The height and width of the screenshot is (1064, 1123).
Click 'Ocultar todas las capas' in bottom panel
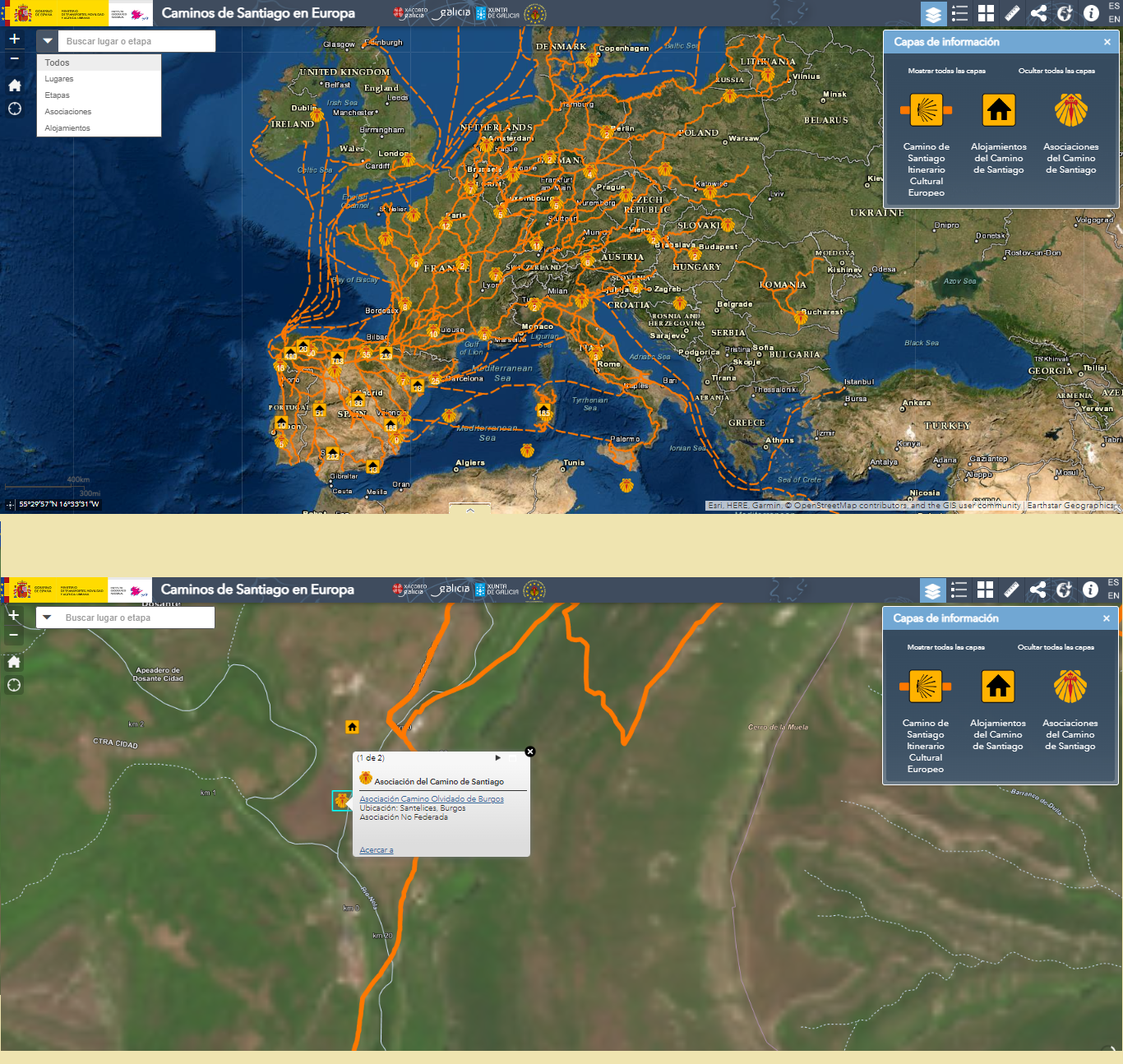(1056, 647)
